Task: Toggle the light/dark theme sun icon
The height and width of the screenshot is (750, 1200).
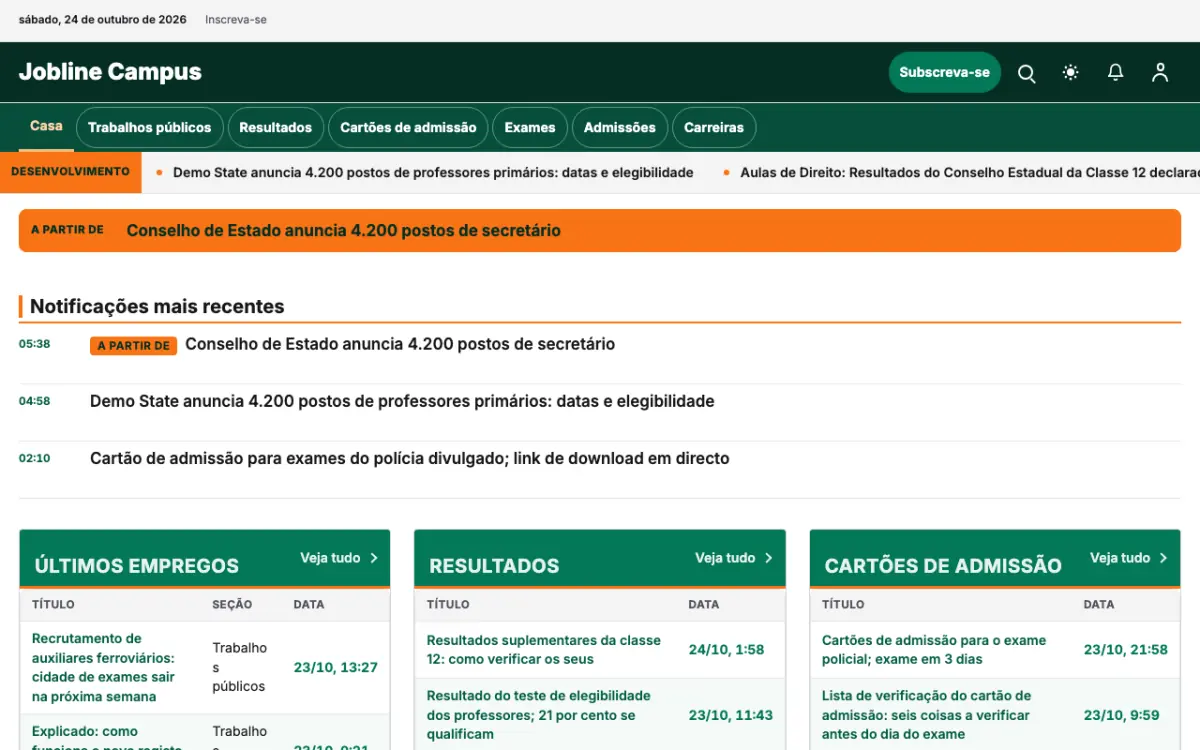Action: click(1071, 73)
